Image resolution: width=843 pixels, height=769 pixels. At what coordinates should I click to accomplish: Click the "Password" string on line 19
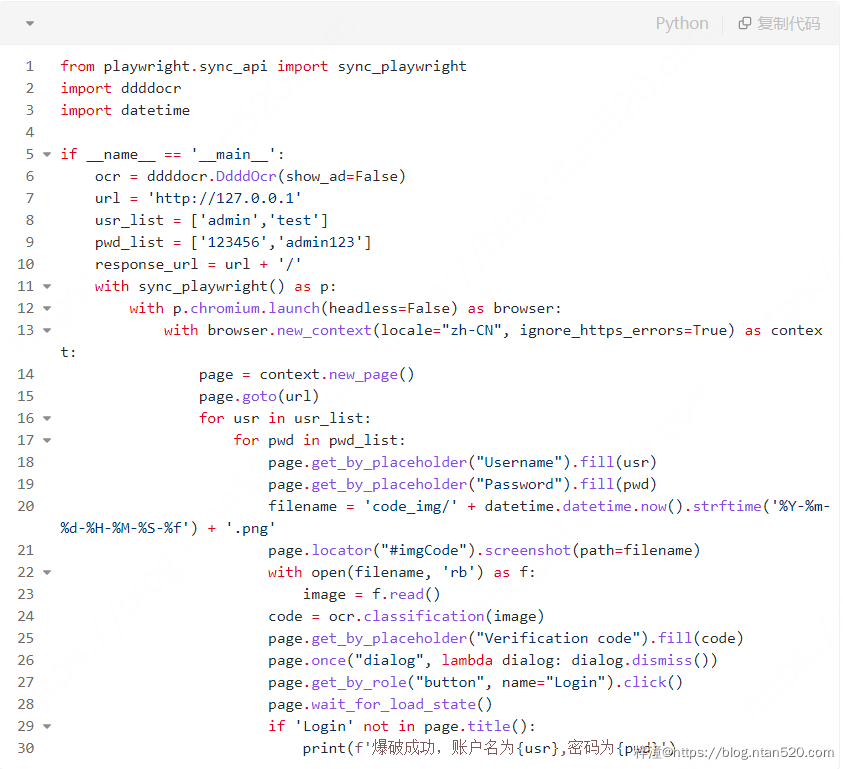tap(519, 484)
